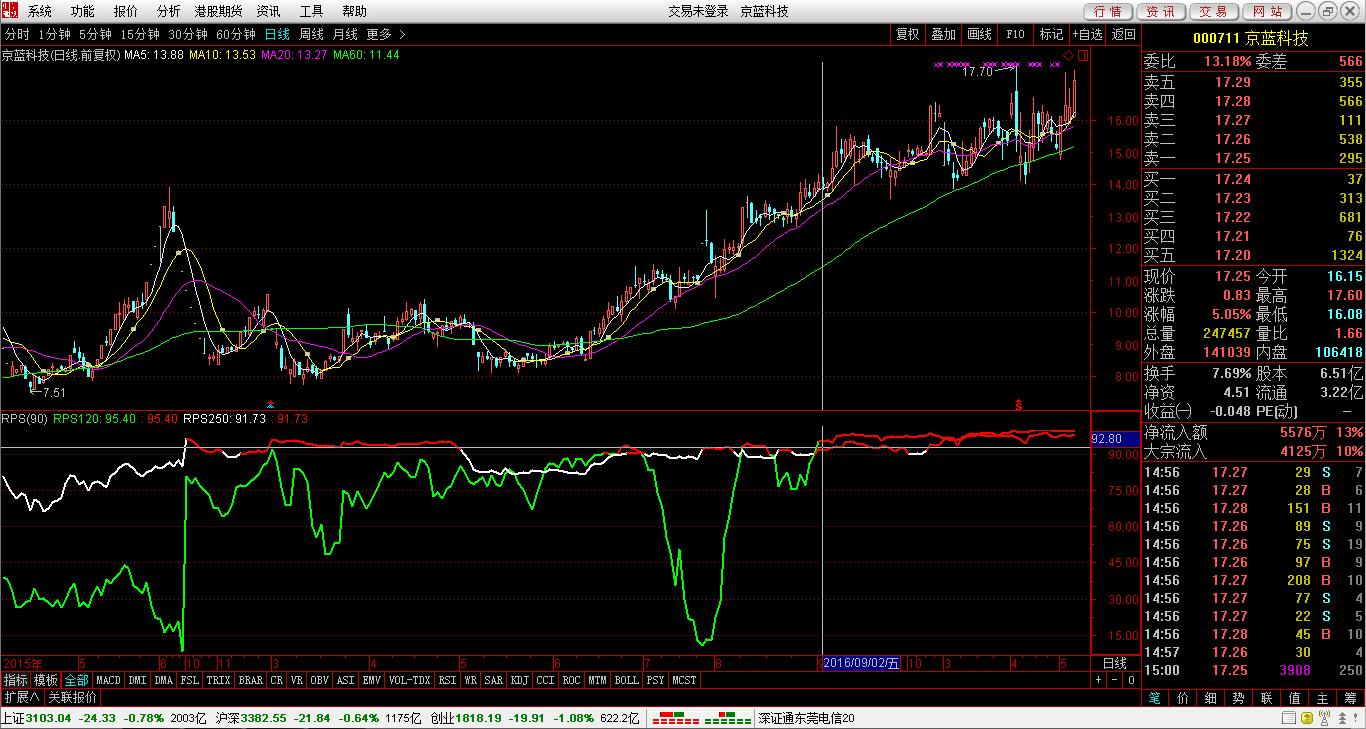Collapse the 扩展 panel
The image size is (1366, 729).
(21, 697)
